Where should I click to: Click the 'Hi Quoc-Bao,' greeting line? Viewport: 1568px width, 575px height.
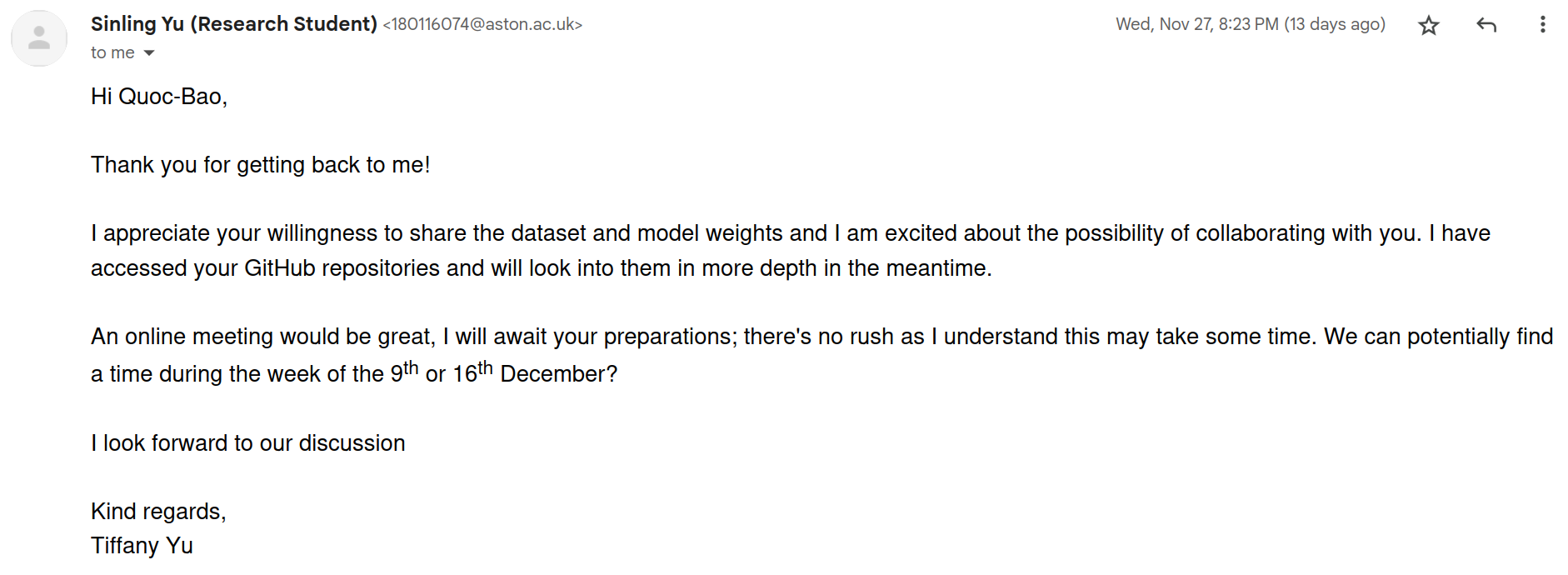pyautogui.click(x=159, y=97)
